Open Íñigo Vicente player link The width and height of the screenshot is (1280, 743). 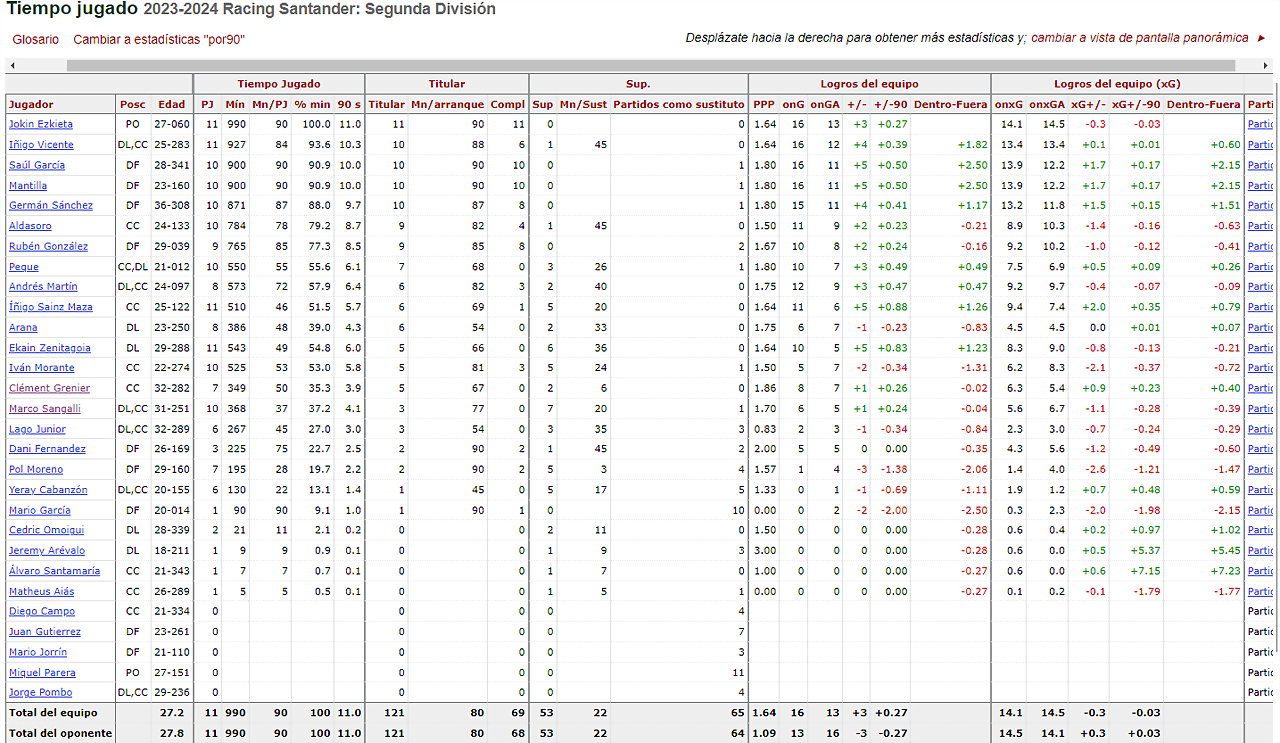point(41,145)
